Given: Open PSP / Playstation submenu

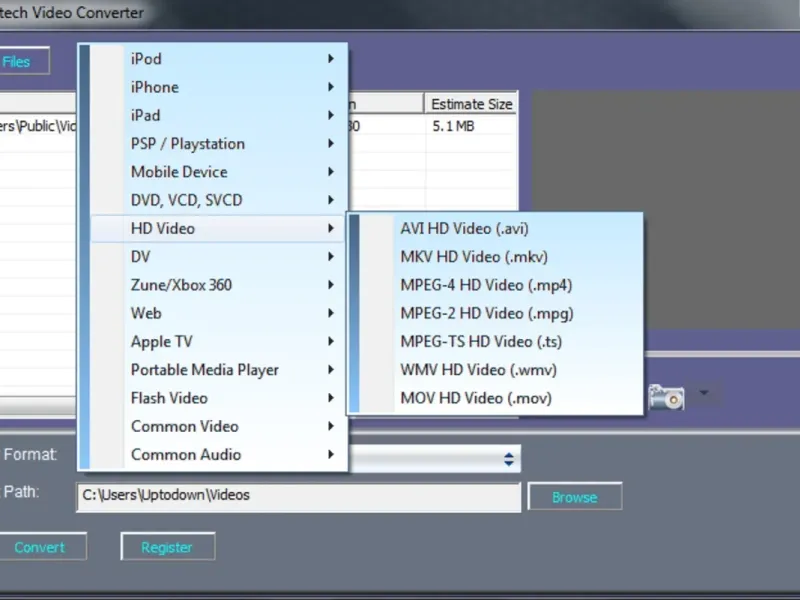Looking at the screenshot, I should [219, 144].
